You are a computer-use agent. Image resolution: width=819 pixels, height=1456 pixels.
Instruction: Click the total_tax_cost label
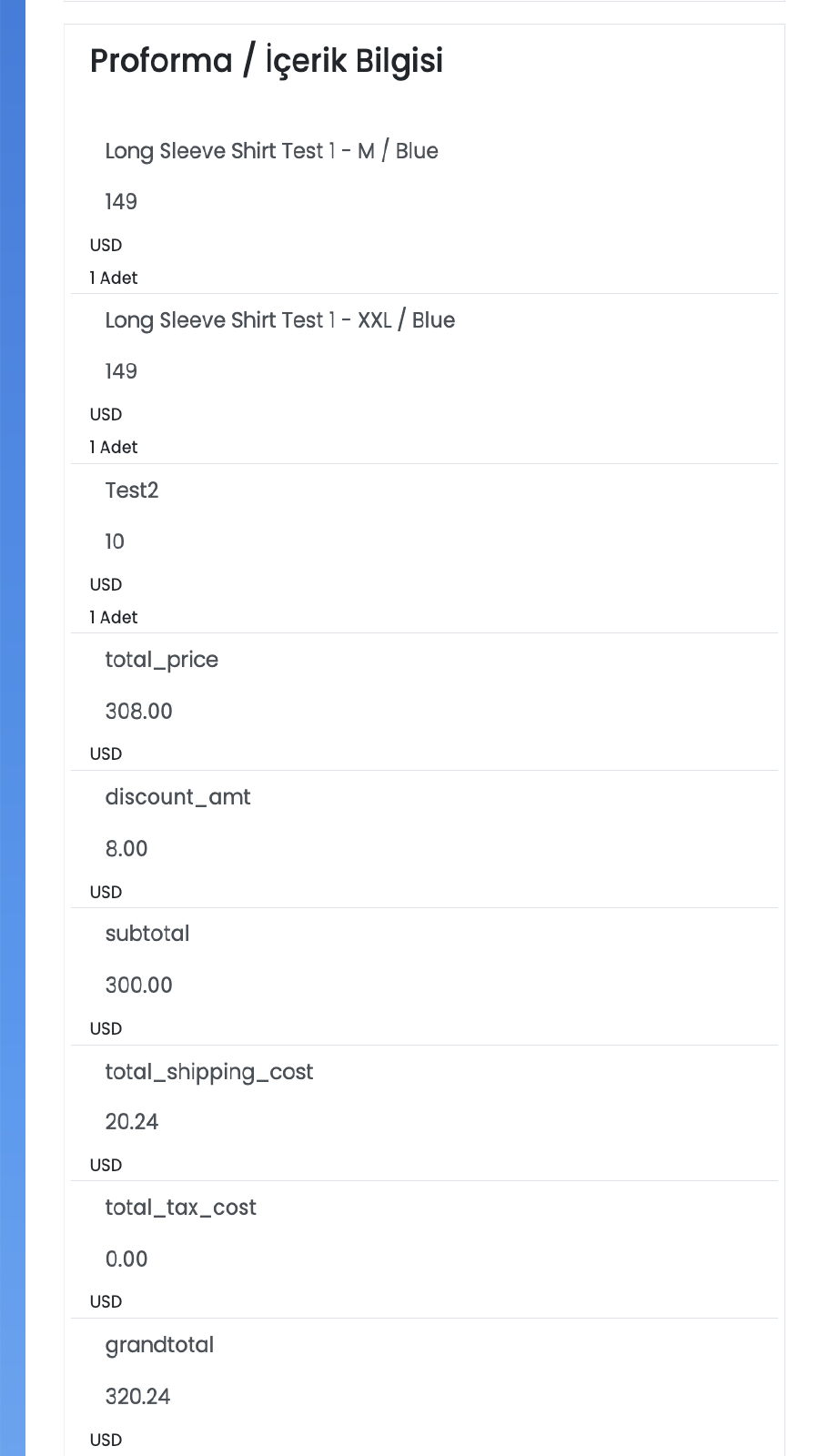(180, 1208)
